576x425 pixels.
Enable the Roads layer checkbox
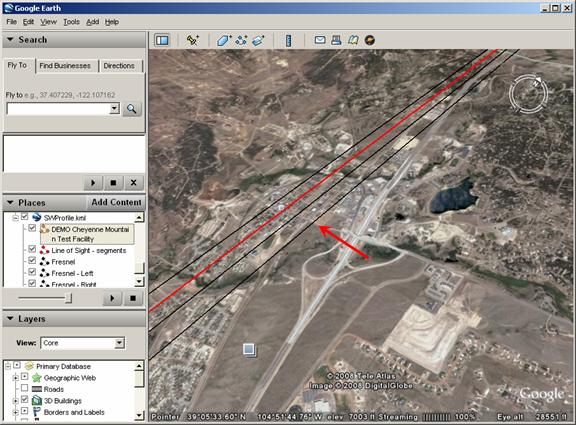24,388
